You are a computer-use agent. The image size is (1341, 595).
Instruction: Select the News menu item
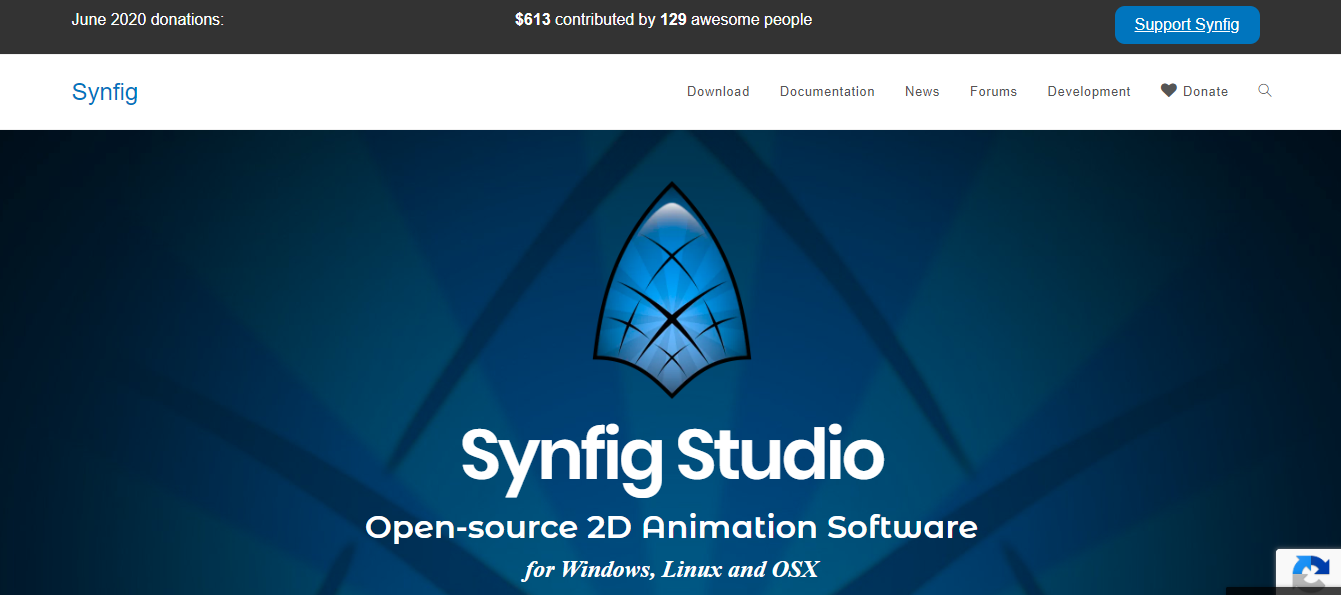[922, 91]
